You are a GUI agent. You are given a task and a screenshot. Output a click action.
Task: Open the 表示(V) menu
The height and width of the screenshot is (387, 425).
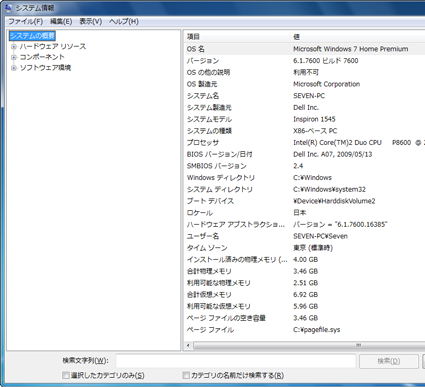[x=90, y=22]
